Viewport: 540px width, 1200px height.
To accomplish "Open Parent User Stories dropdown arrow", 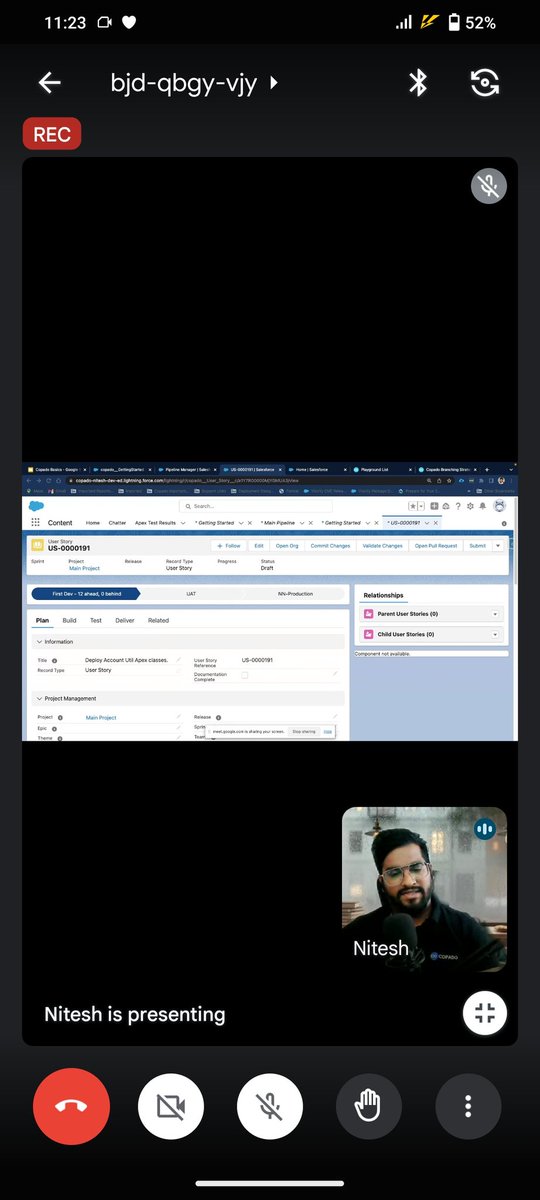I will [x=496, y=614].
